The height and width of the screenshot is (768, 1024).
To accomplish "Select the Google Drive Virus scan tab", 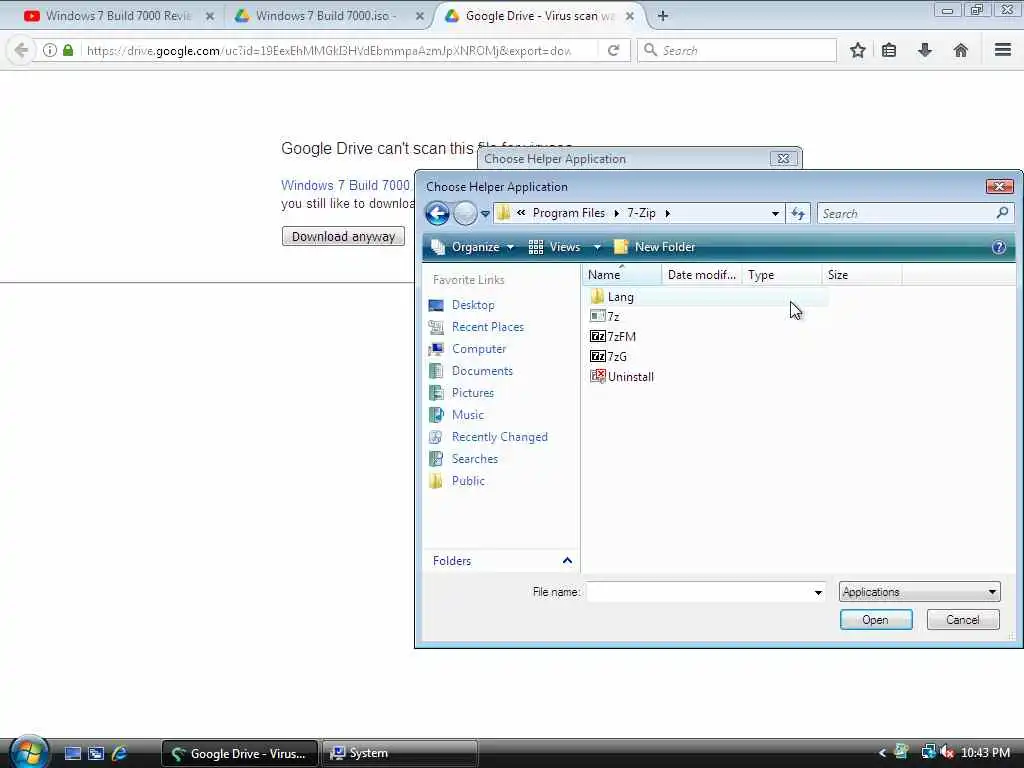I will tap(539, 16).
